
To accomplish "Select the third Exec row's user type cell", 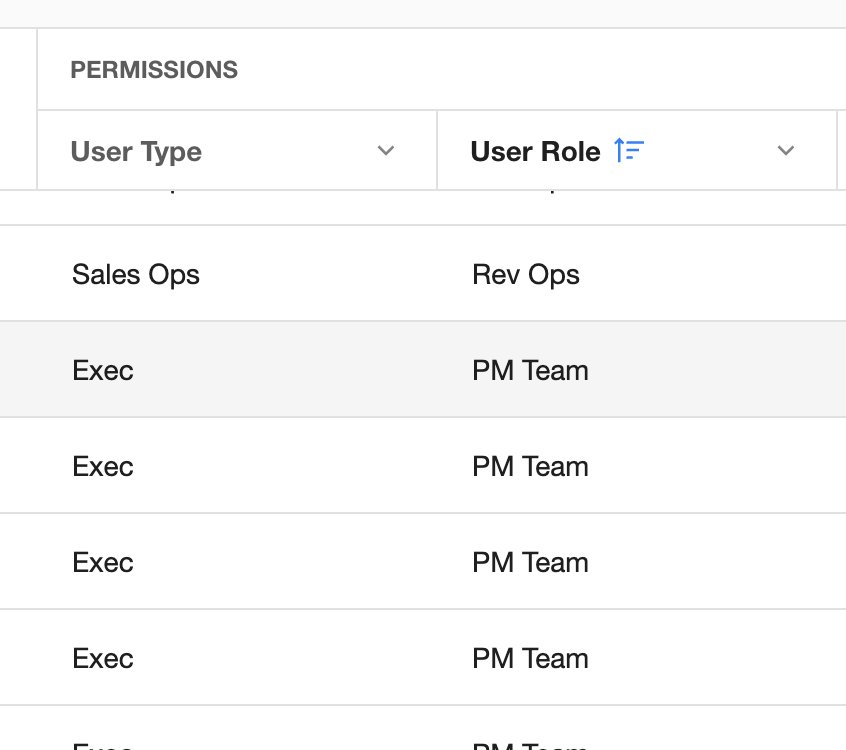I will point(103,563).
